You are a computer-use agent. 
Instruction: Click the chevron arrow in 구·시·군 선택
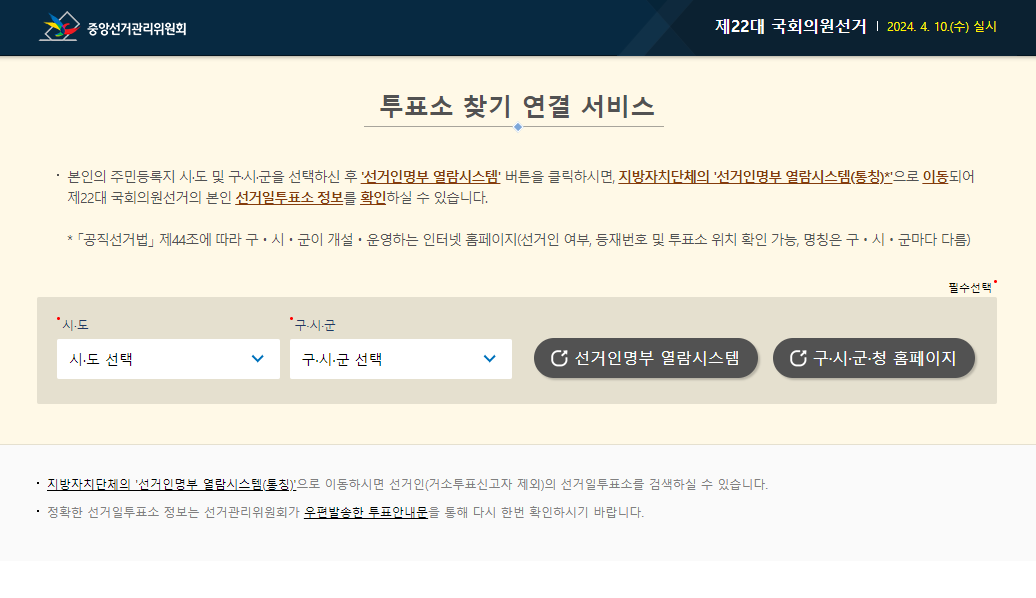point(490,359)
